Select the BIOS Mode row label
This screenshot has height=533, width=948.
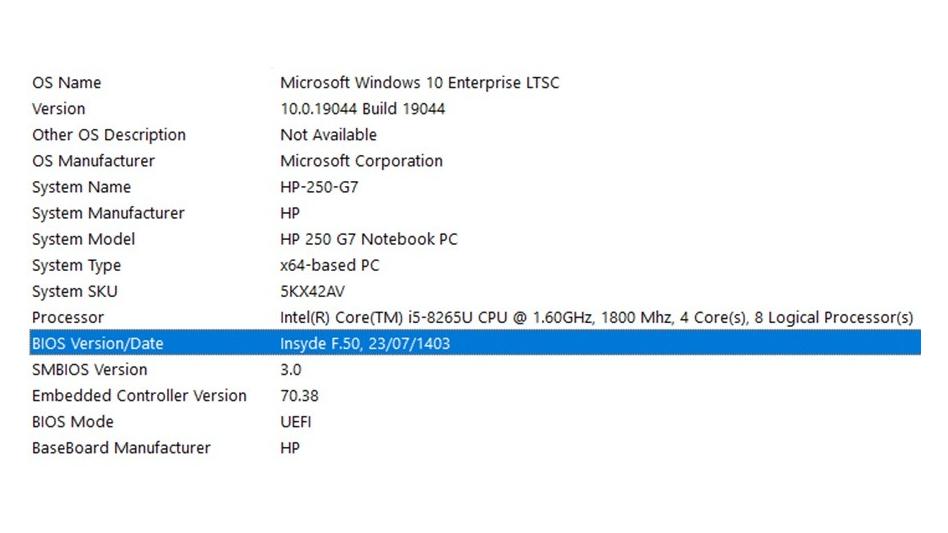coord(72,421)
